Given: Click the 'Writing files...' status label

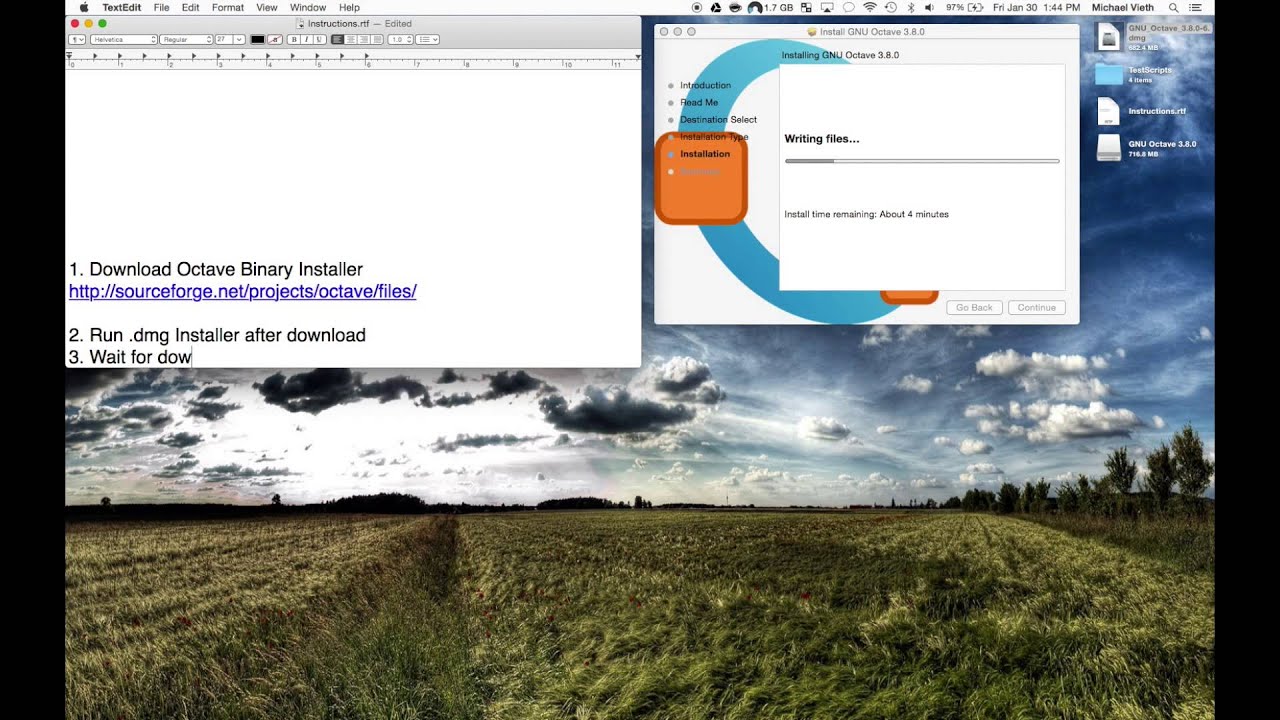Looking at the screenshot, I should click(821, 139).
